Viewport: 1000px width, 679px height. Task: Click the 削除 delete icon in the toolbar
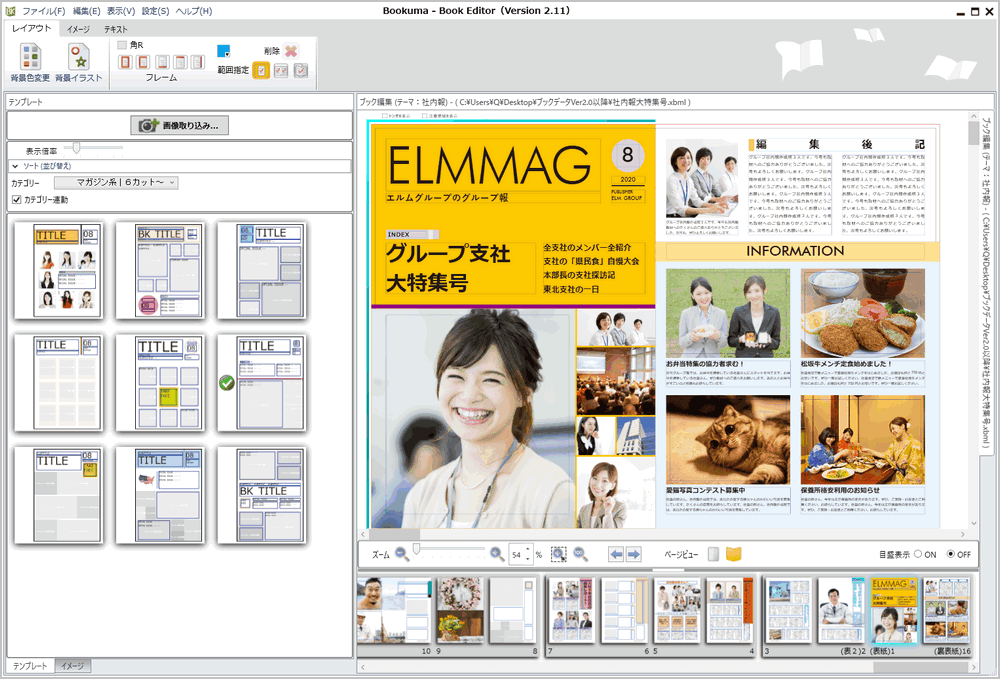[x=291, y=49]
